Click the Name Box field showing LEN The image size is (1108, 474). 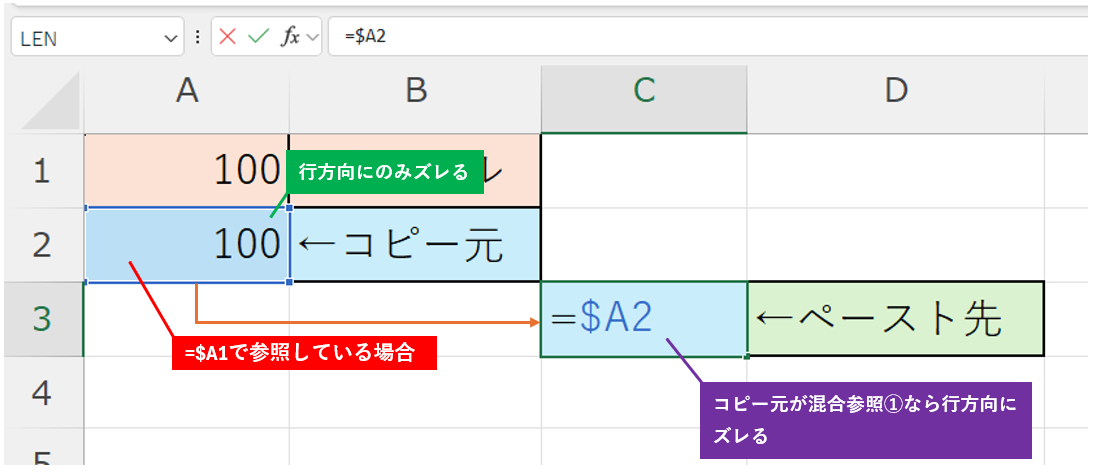[x=85, y=38]
